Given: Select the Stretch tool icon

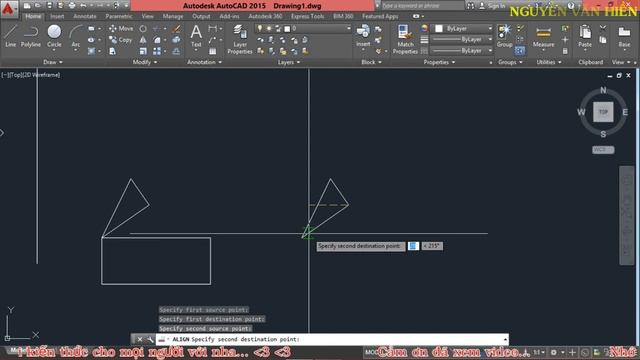Looking at the screenshot, I should [112, 51].
